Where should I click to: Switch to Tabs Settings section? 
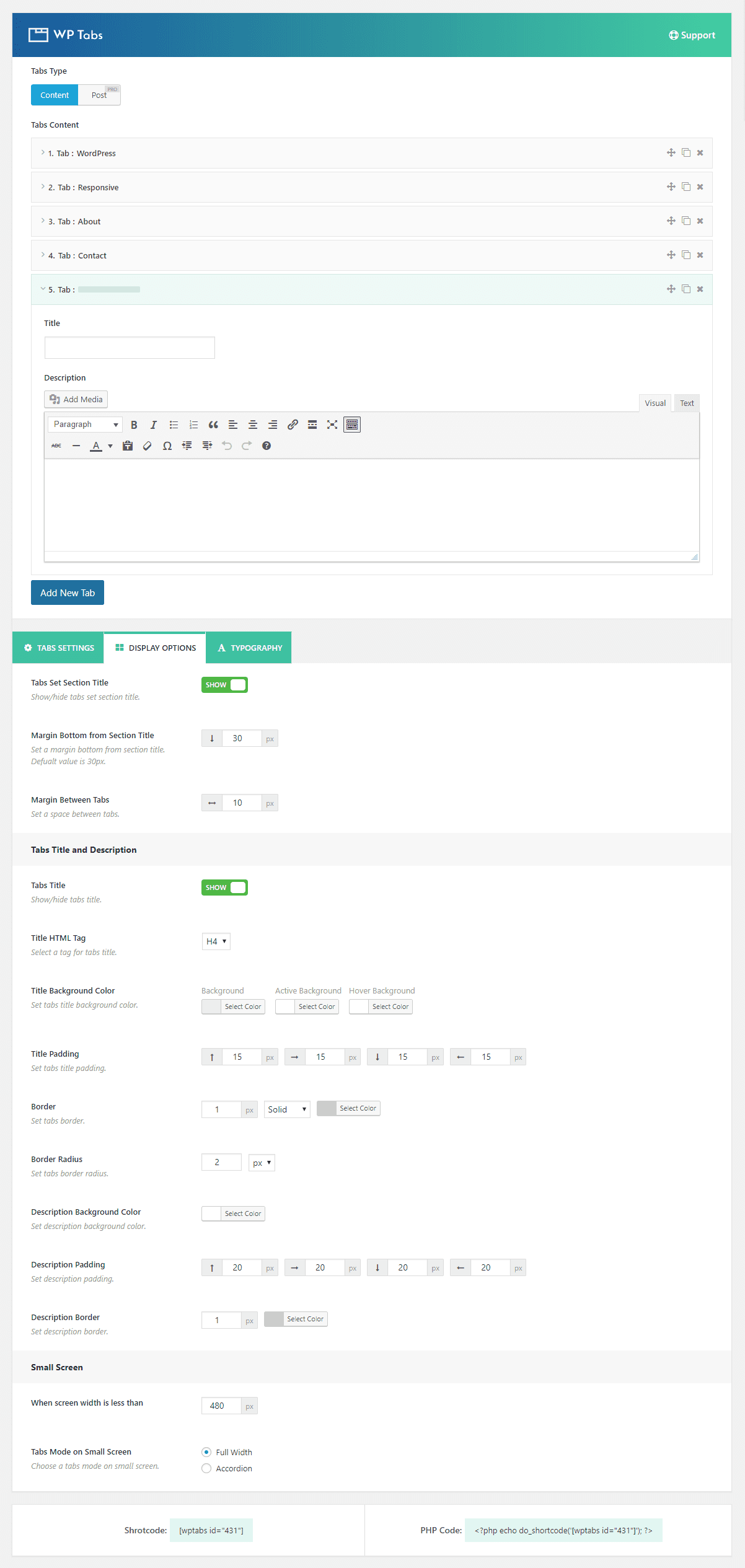pos(58,648)
